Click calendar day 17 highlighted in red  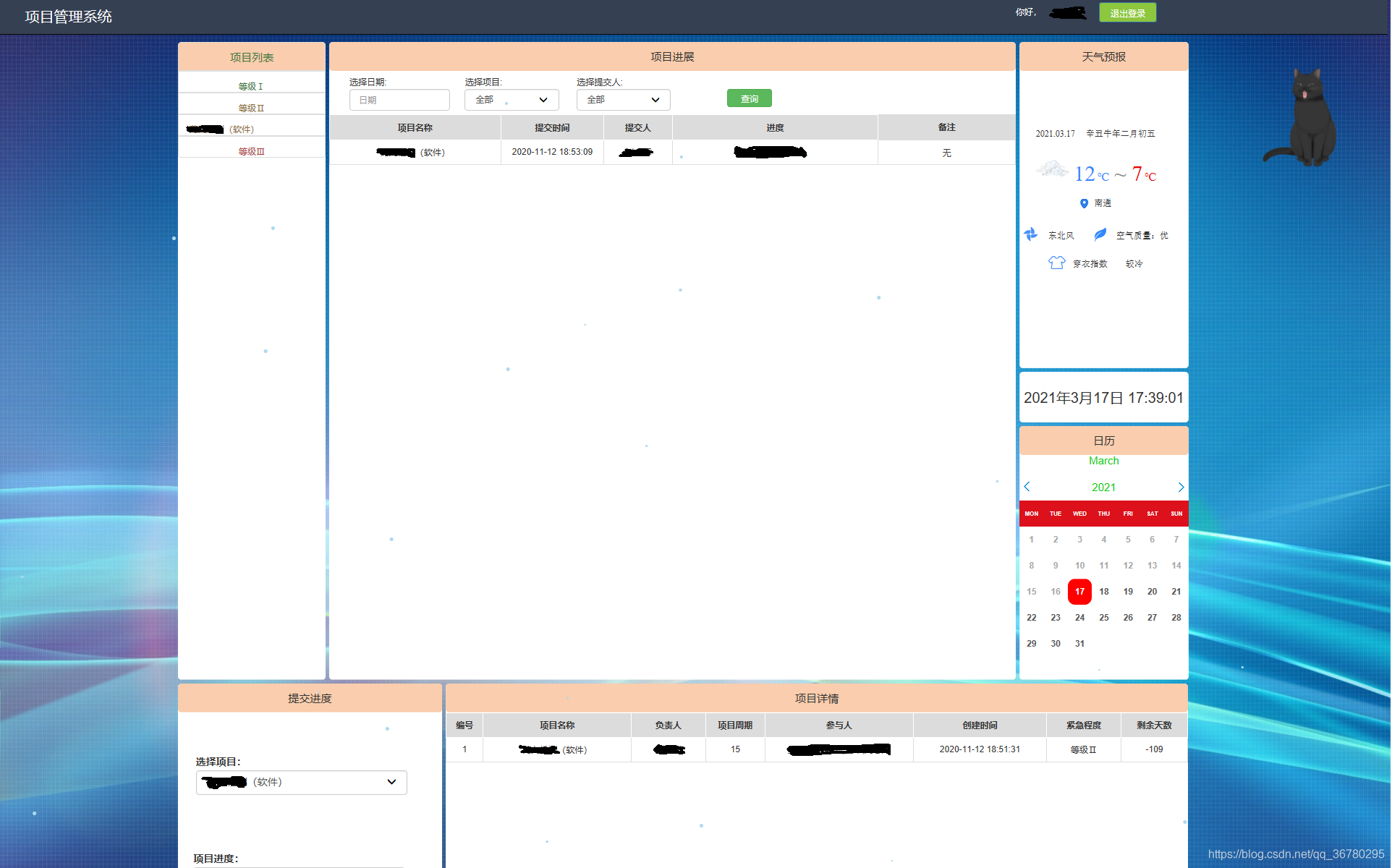1079,592
